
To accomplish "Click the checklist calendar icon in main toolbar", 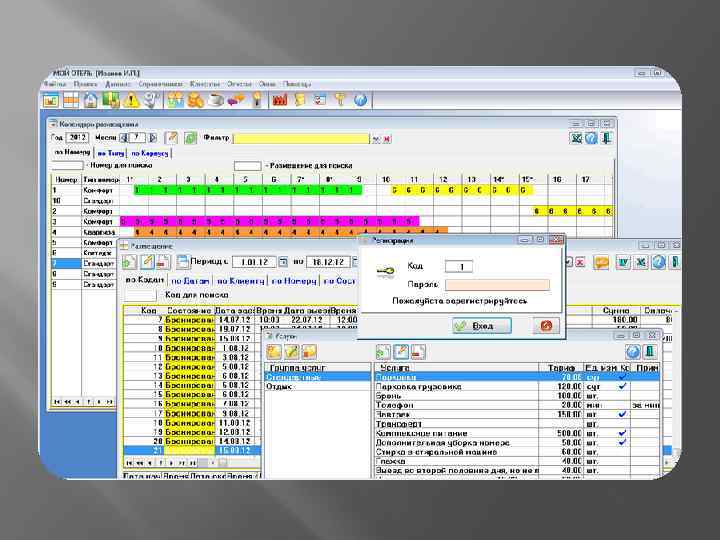I will (320, 100).
